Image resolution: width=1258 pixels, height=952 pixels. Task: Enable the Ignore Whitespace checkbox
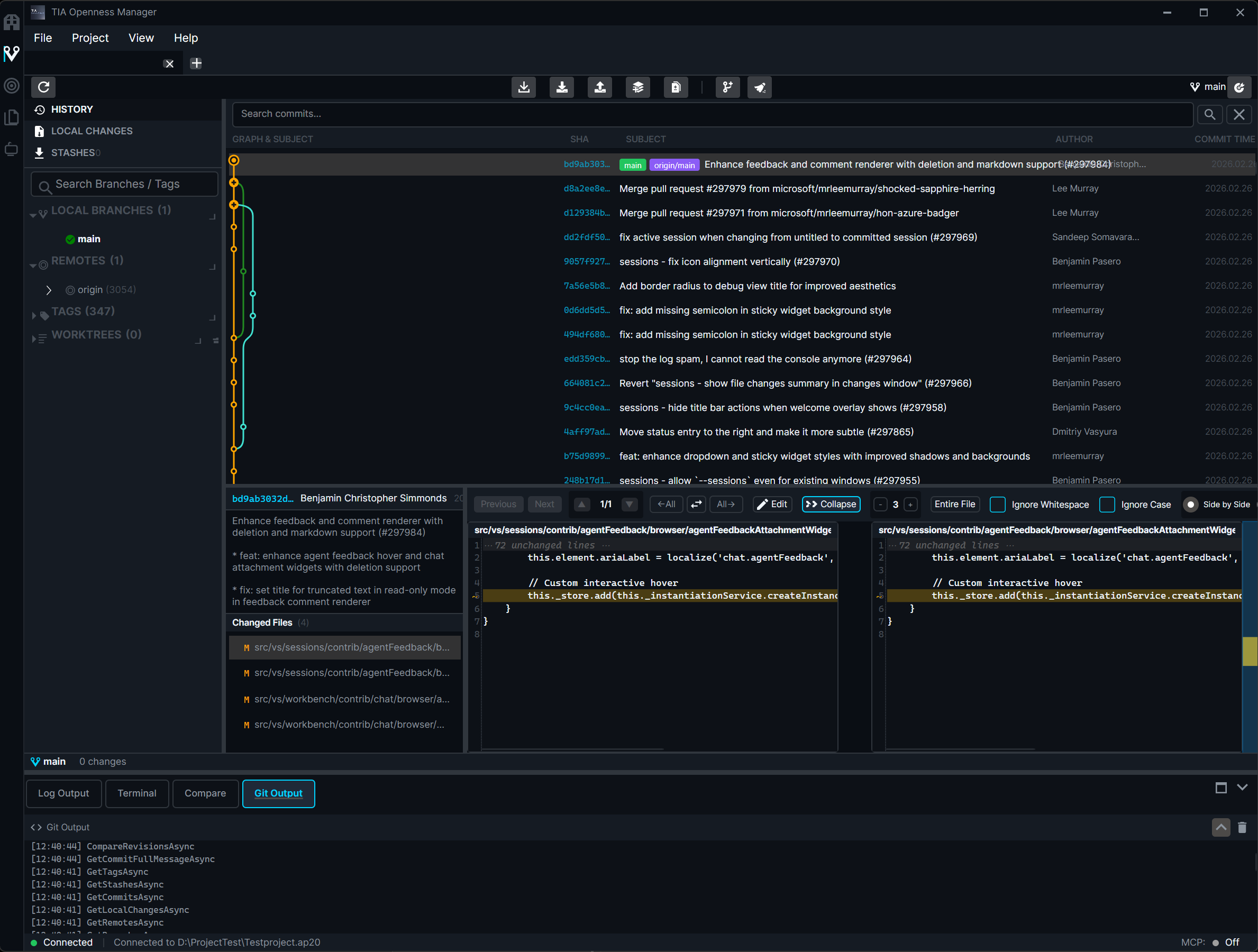point(998,505)
